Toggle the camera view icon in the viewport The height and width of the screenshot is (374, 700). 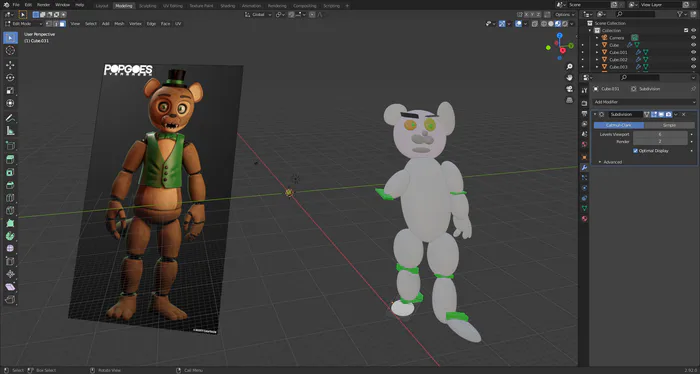[569, 89]
